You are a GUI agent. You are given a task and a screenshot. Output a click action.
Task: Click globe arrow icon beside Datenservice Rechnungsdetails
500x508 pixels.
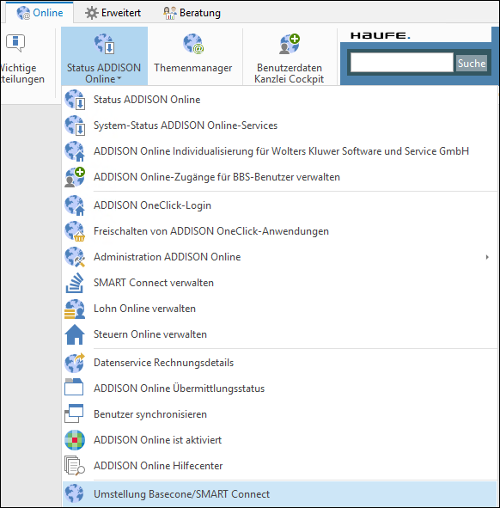(75, 363)
